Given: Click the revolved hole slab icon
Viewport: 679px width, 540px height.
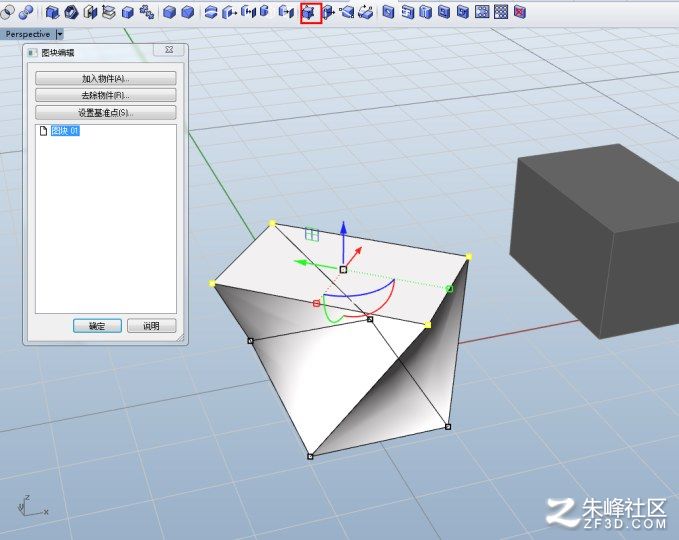Looking at the screenshot, I should click(x=426, y=13).
